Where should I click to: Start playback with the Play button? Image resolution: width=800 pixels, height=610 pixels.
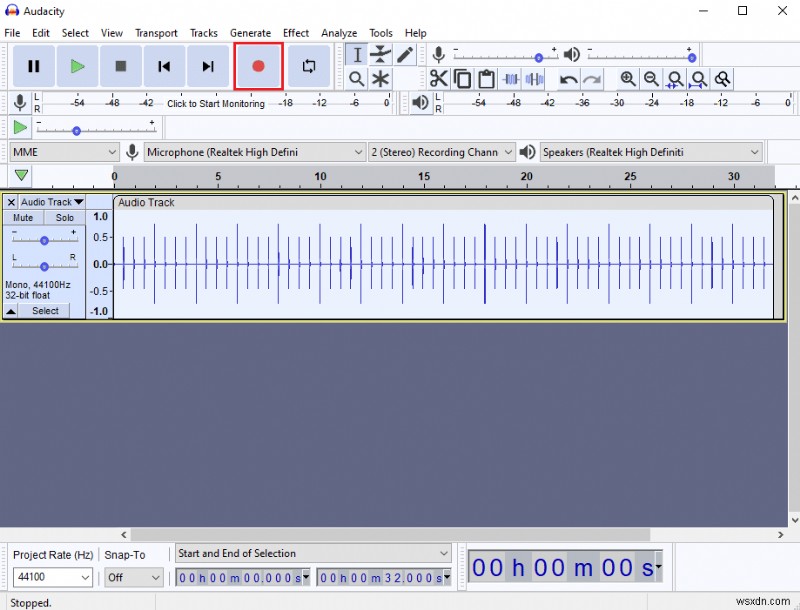click(78, 66)
